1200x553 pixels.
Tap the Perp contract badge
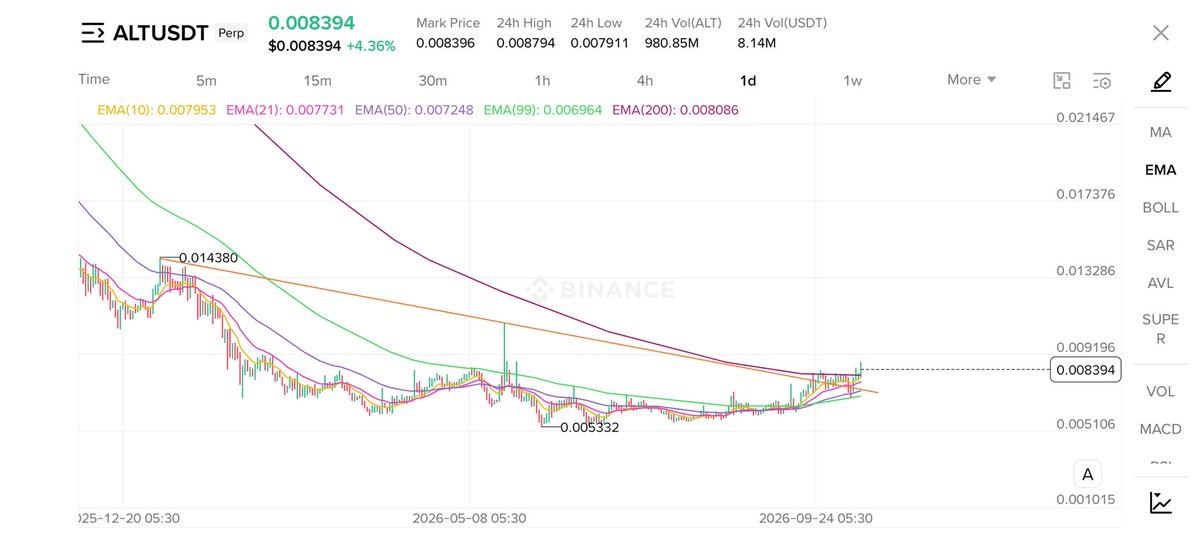pyautogui.click(x=233, y=33)
